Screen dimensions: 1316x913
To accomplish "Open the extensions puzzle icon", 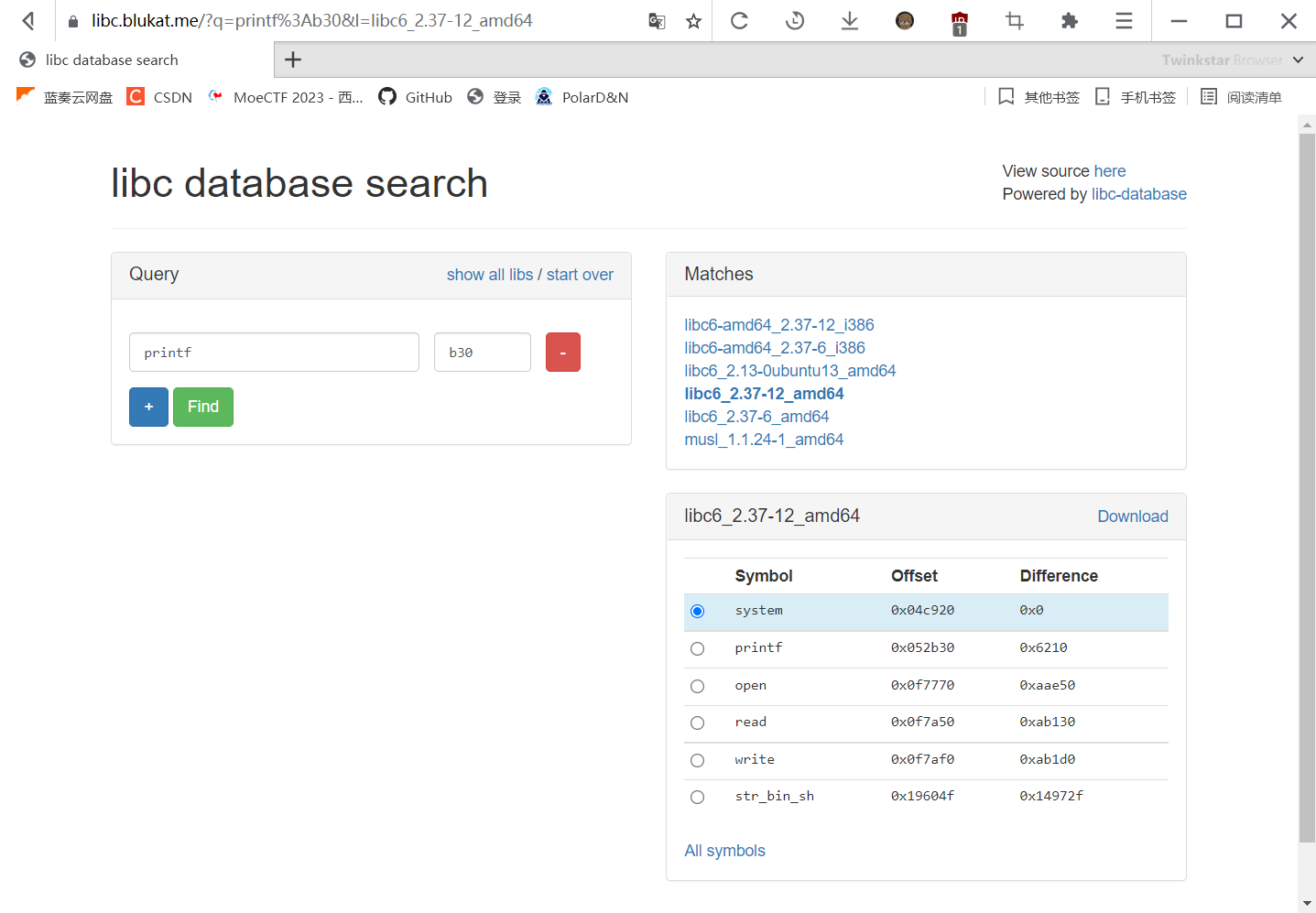I will pyautogui.click(x=1069, y=21).
